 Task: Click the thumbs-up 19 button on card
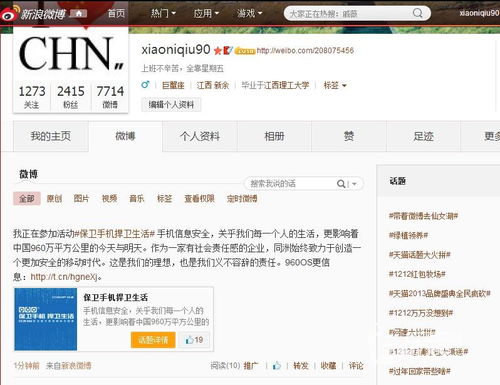pos(194,340)
